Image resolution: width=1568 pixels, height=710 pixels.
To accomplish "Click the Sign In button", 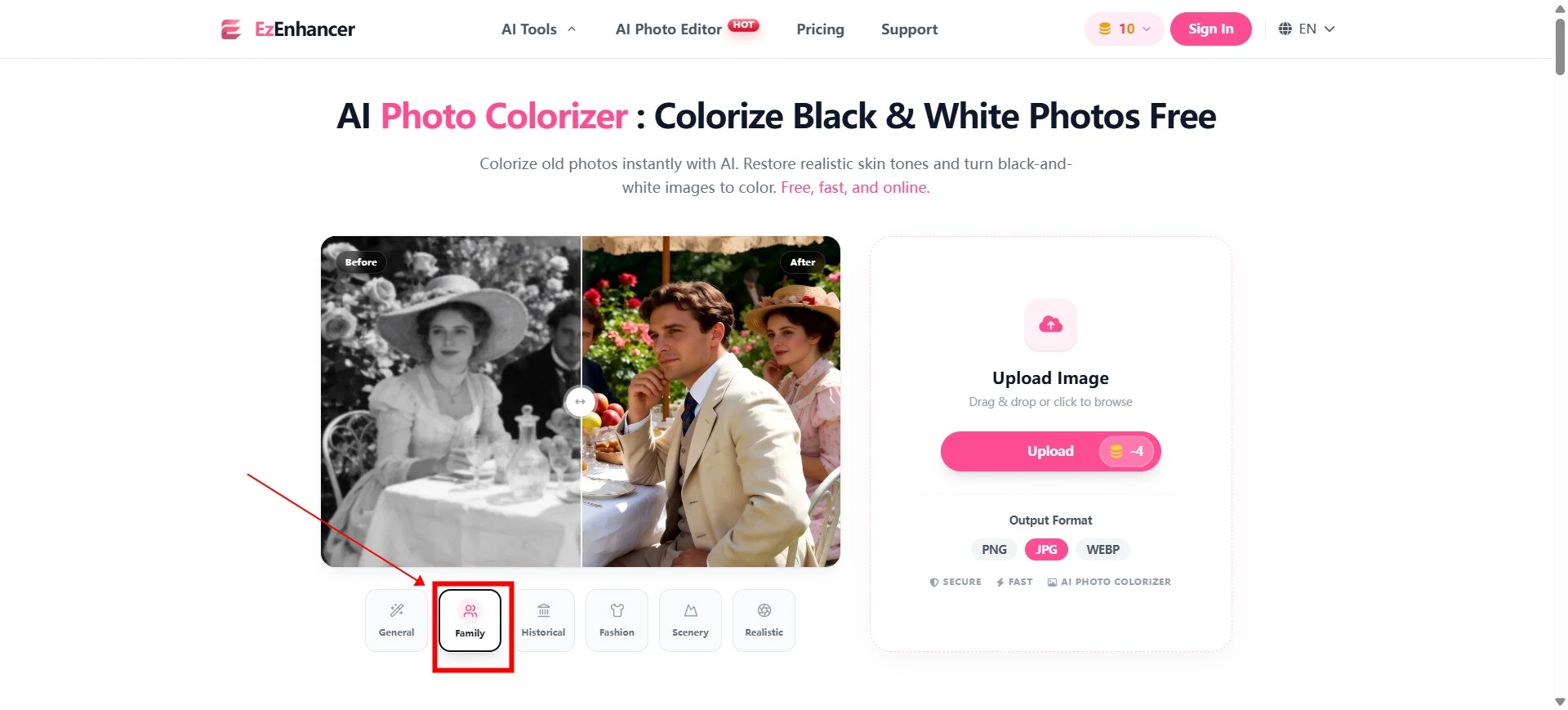I will (x=1210, y=29).
